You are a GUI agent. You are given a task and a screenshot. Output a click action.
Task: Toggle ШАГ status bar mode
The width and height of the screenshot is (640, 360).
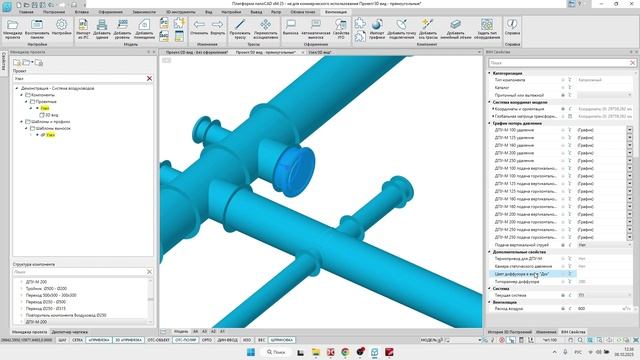(x=62, y=340)
